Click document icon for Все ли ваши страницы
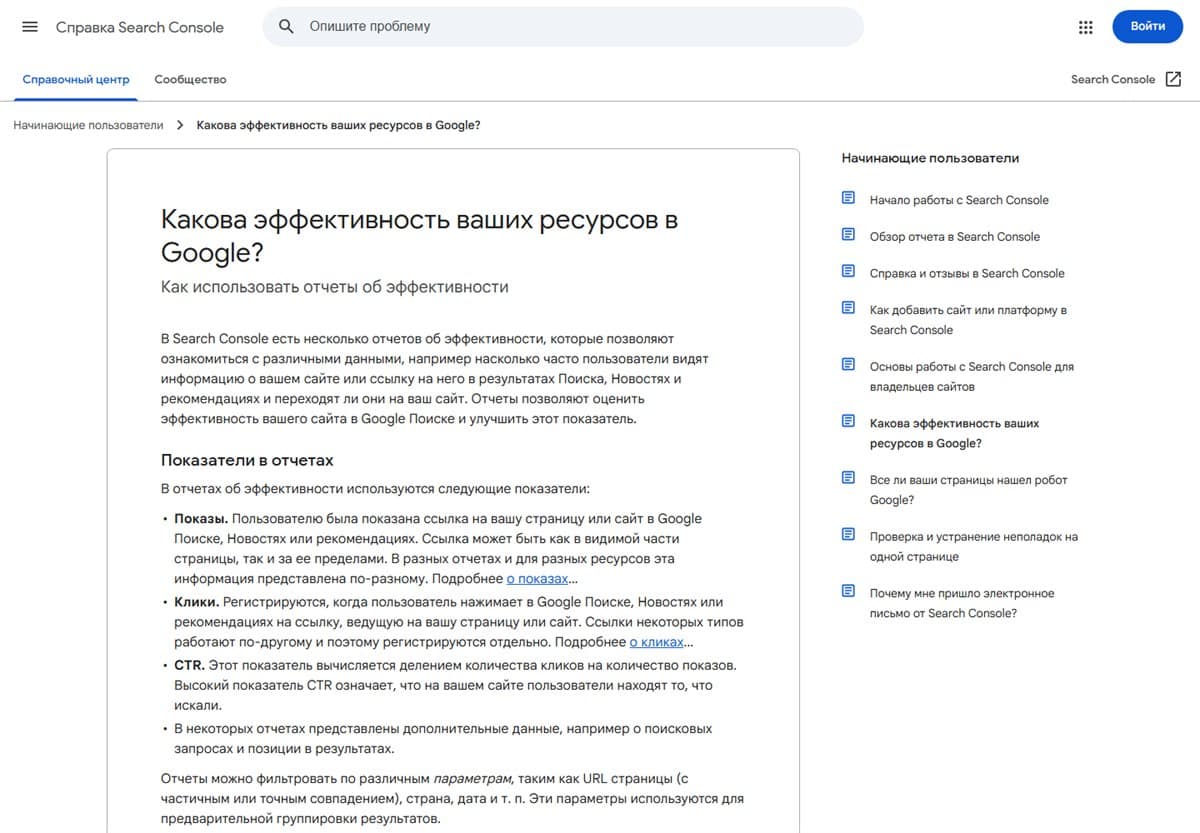 pyautogui.click(x=849, y=478)
